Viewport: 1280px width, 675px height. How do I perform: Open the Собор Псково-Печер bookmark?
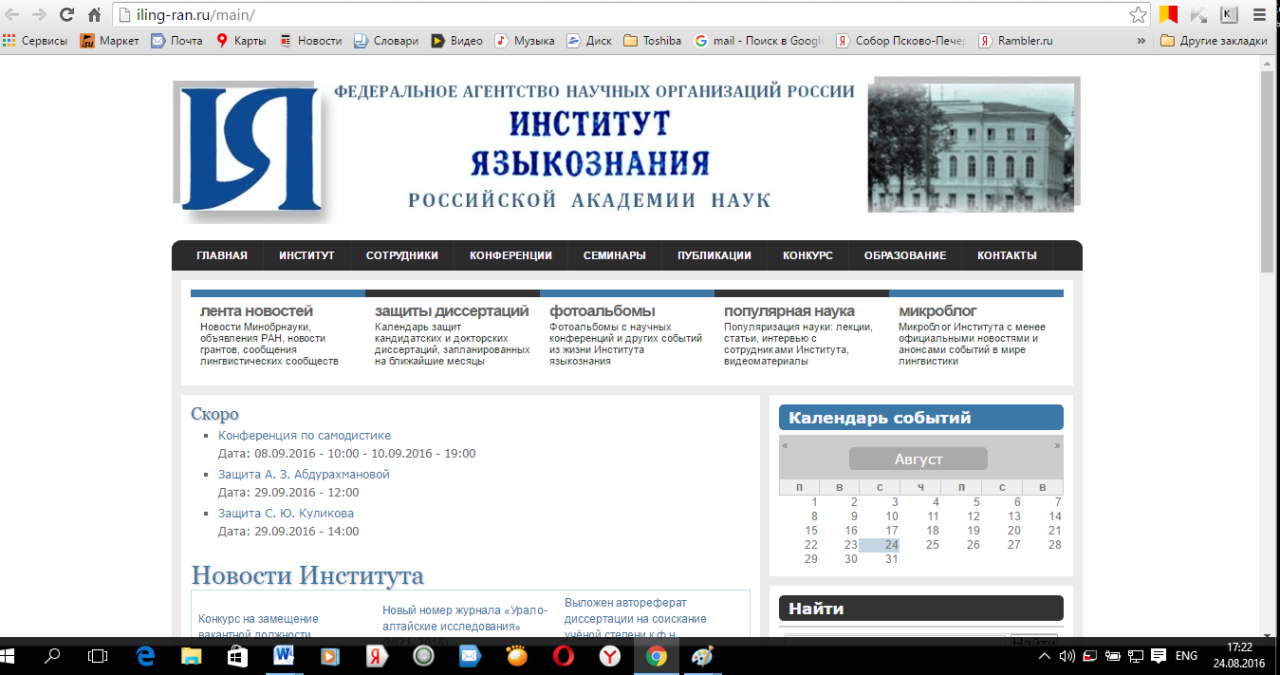pos(900,41)
